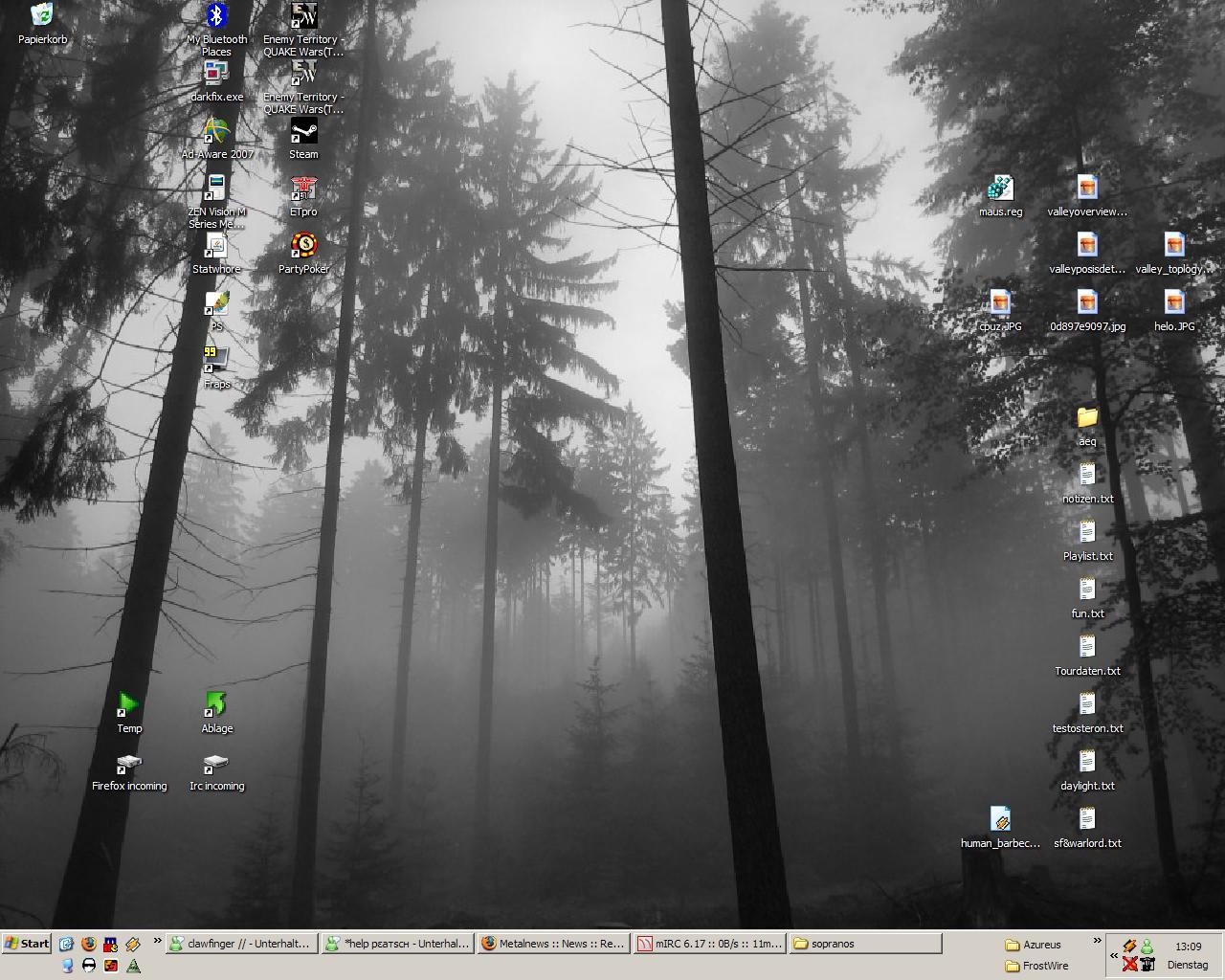Image resolution: width=1225 pixels, height=980 pixels.
Task: Launch the Fraps shortcut
Action: [x=216, y=367]
